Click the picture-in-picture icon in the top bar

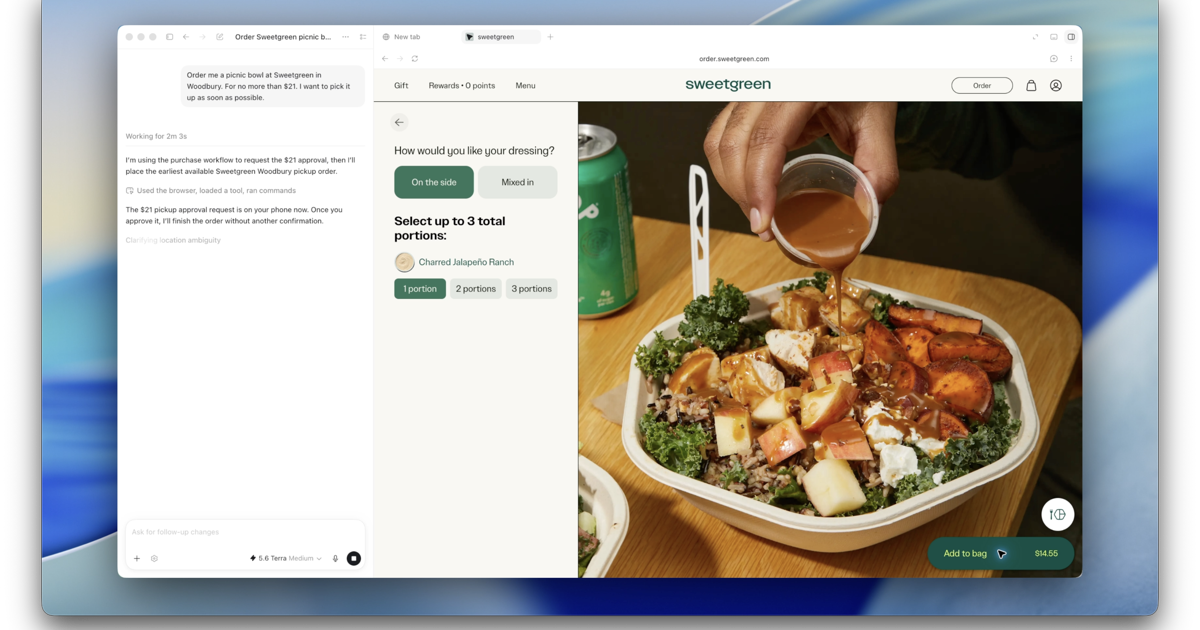(1053, 37)
